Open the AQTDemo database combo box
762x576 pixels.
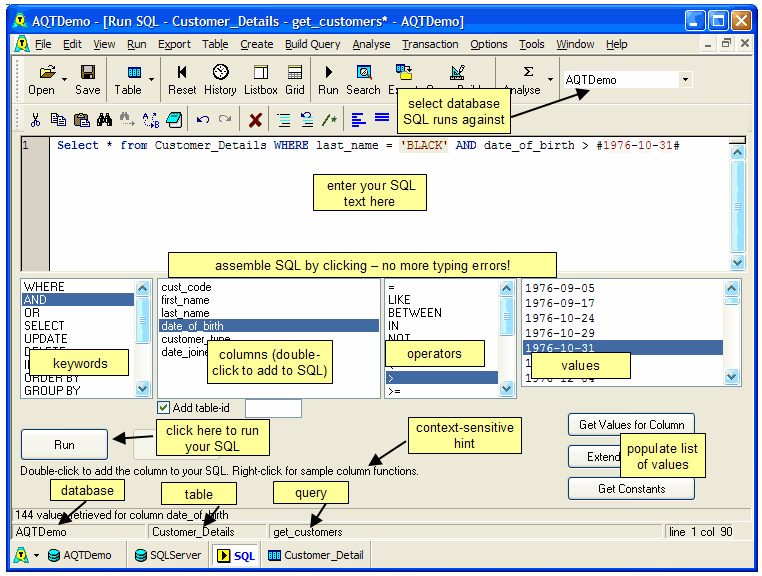(627, 80)
